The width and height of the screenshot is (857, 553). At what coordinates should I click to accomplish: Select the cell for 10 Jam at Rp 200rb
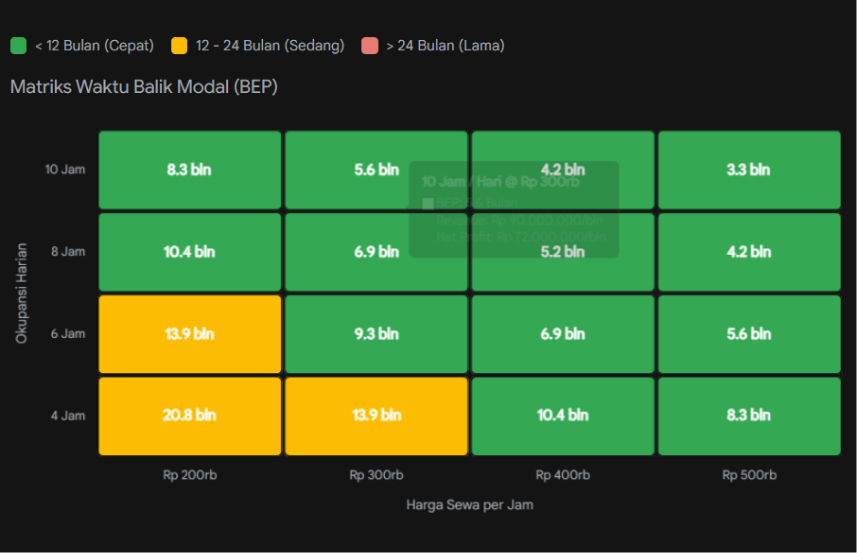(x=190, y=170)
